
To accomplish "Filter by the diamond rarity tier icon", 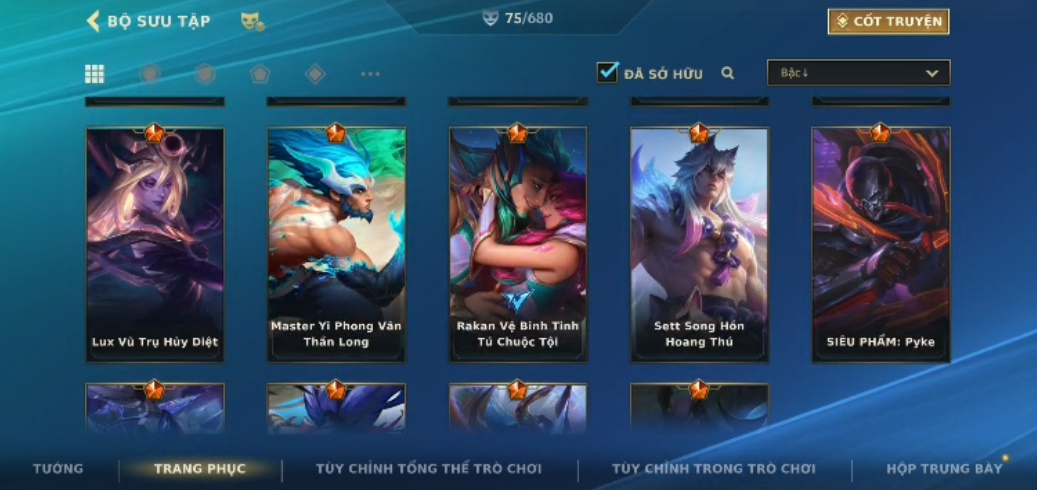I will 315,73.
